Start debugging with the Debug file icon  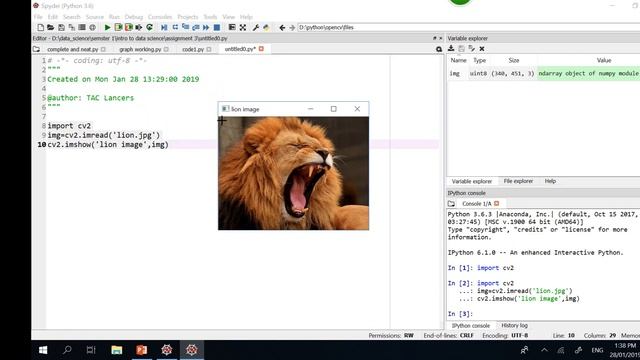tap(164, 27)
